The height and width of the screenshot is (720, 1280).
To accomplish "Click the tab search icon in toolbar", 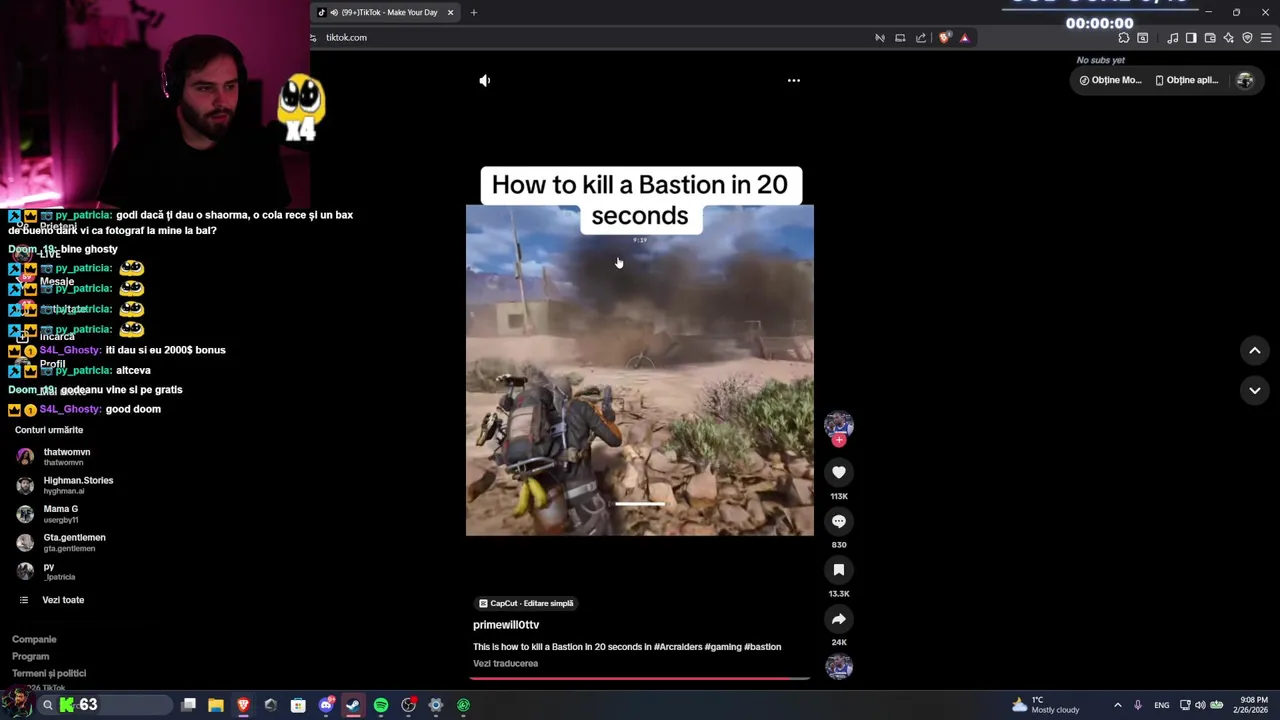I will (x=1143, y=38).
